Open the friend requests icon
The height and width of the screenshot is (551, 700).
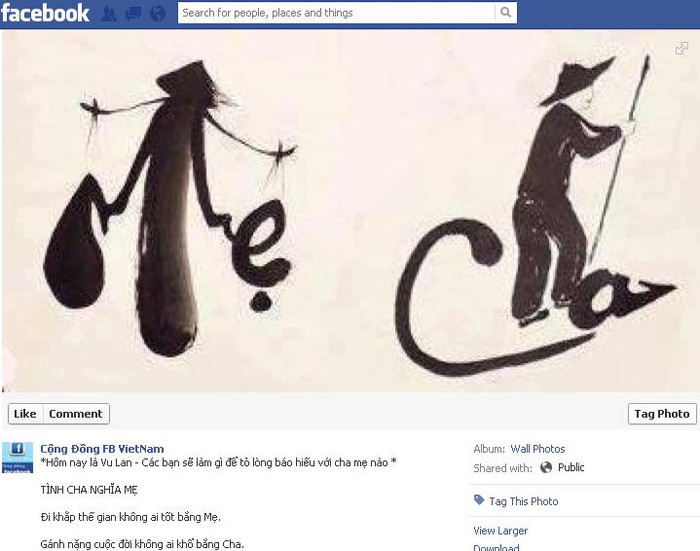click(x=109, y=14)
